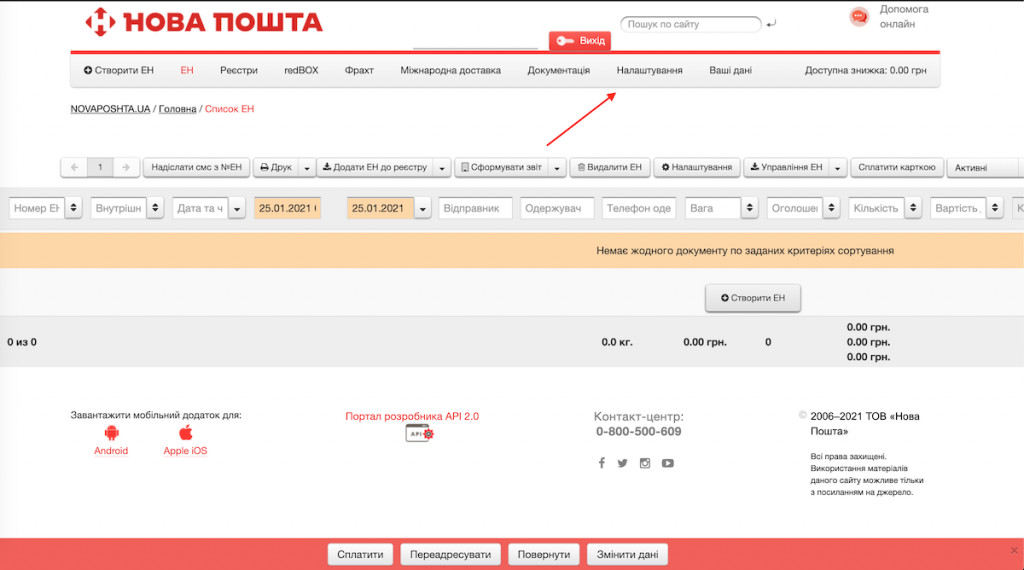This screenshot has height=570, width=1024.
Task: Open the Twitter social page
Action: coord(622,463)
